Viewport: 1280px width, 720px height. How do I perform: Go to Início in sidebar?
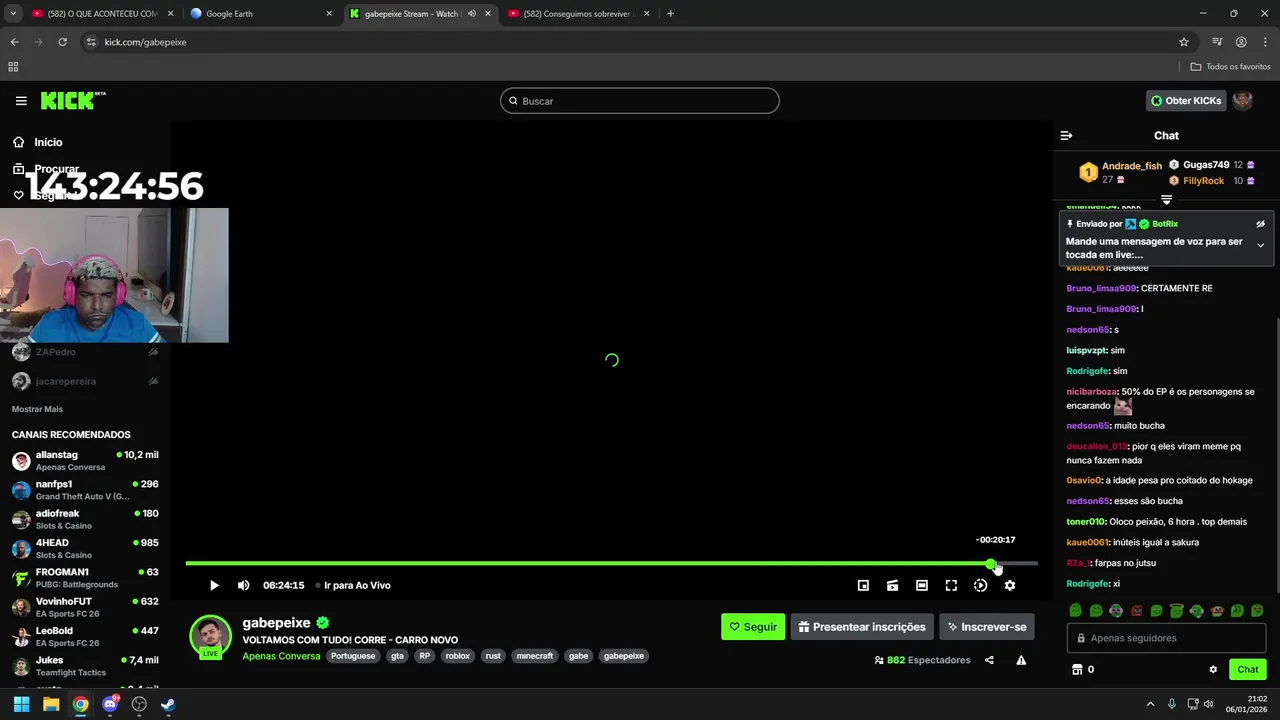pos(48,142)
